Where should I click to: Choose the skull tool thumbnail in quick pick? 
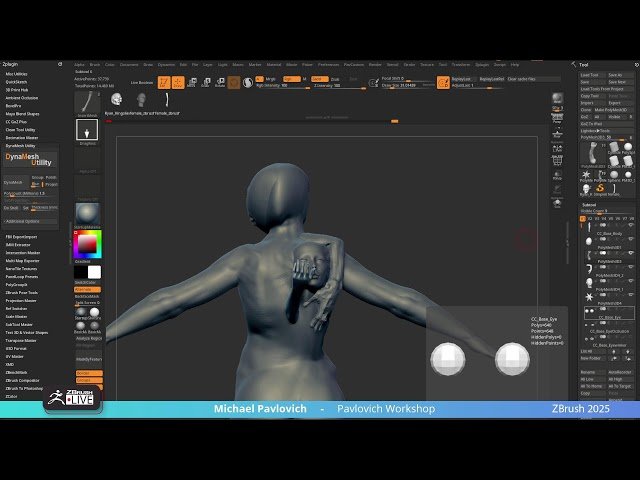pos(116,100)
